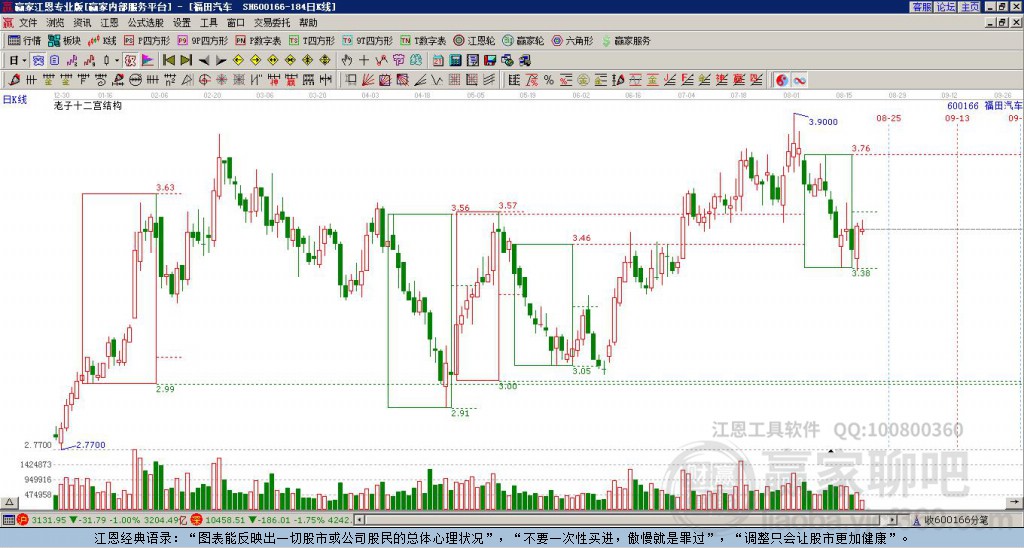The height and width of the screenshot is (548, 1024).
Task: Open 赢家服务 service page
Action: [x=626, y=40]
